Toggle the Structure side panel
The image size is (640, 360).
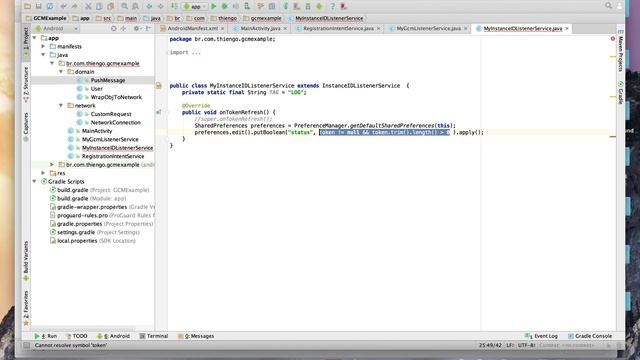pos(26,84)
